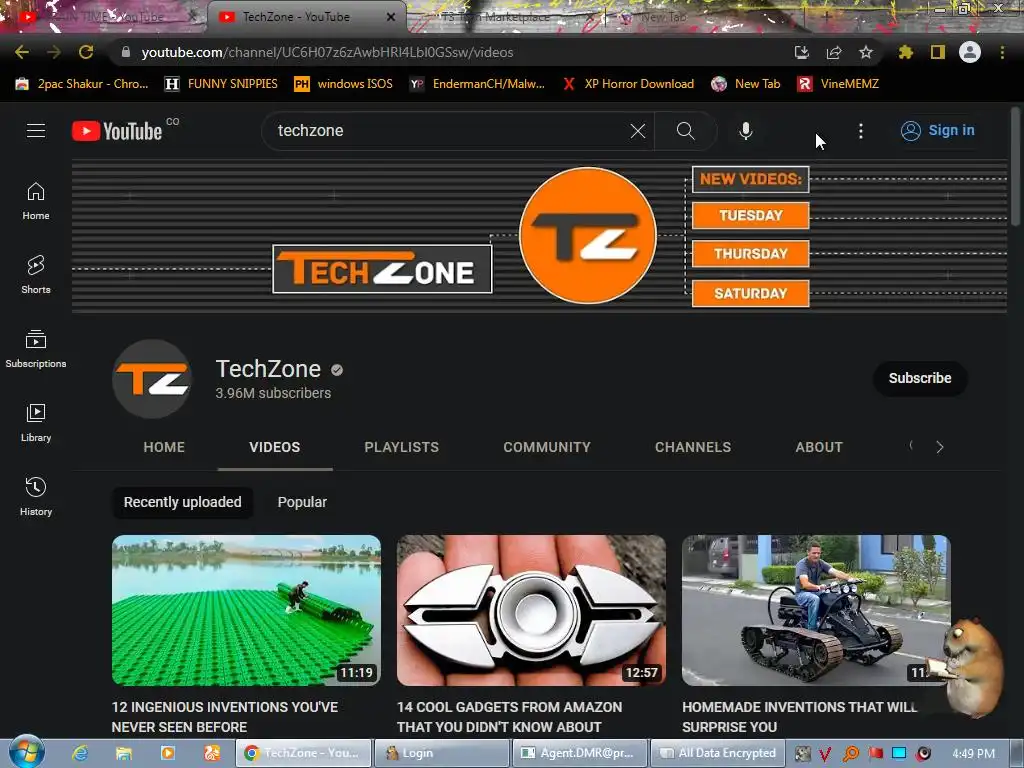Open the YouTube hamburger guide menu
The width and height of the screenshot is (1024, 768).
click(36, 131)
